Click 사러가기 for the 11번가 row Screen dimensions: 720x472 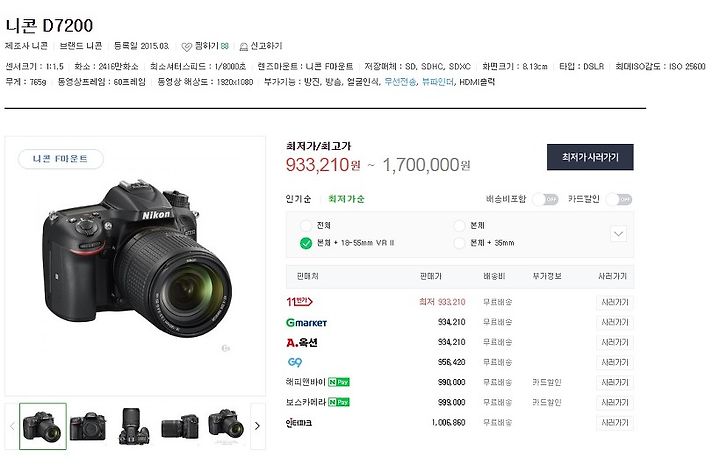pos(615,302)
